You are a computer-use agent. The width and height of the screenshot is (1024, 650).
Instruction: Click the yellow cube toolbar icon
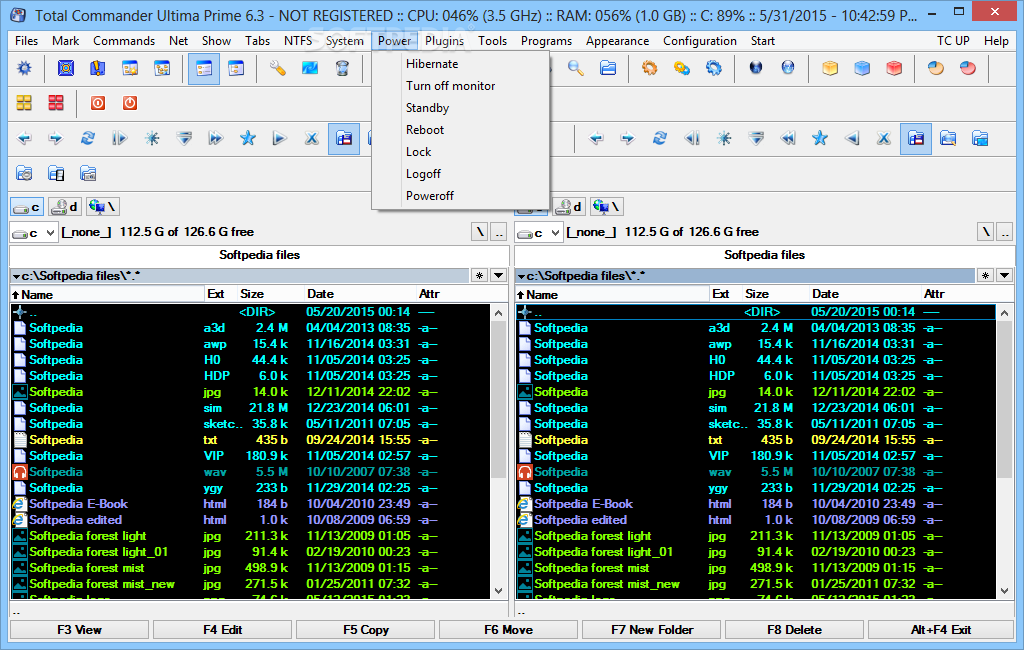[830, 68]
